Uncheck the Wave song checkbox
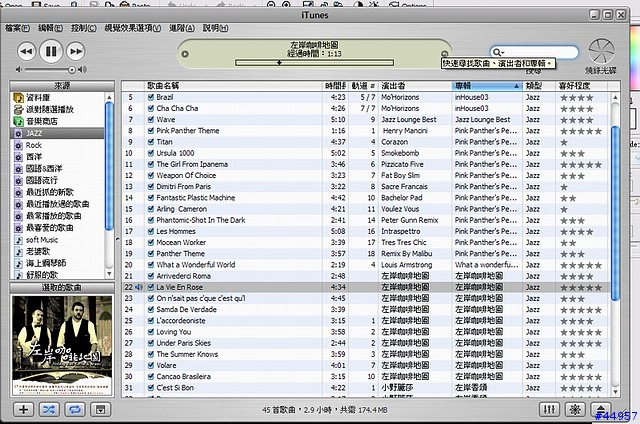 click(x=151, y=120)
